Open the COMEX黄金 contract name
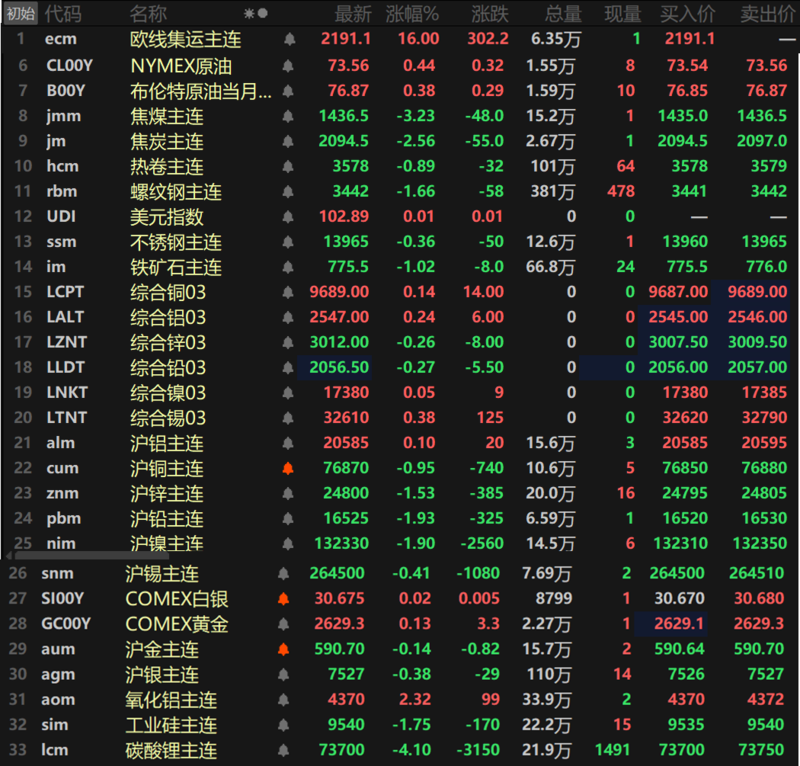 176,624
